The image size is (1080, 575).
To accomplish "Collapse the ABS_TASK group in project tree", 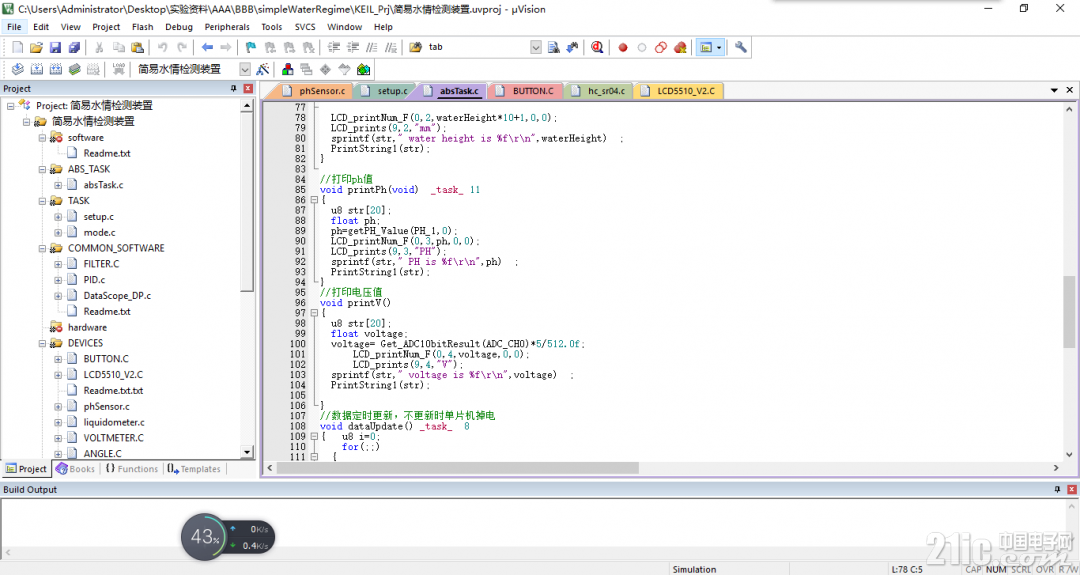I will [43, 169].
